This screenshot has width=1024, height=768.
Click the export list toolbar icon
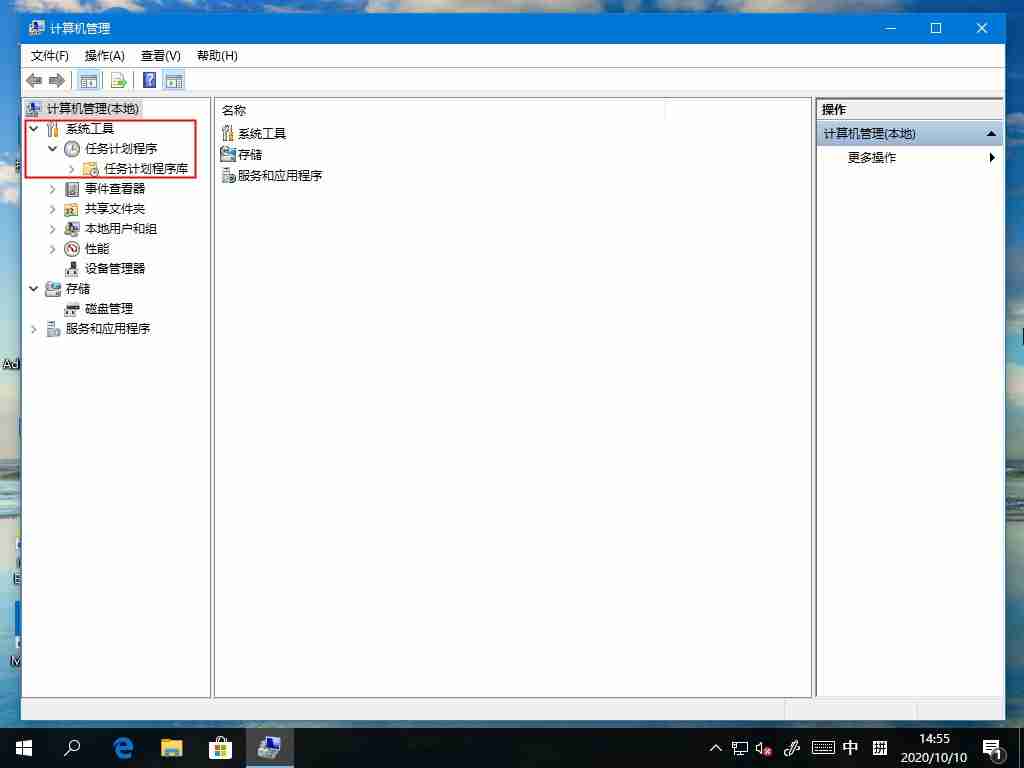click(118, 80)
